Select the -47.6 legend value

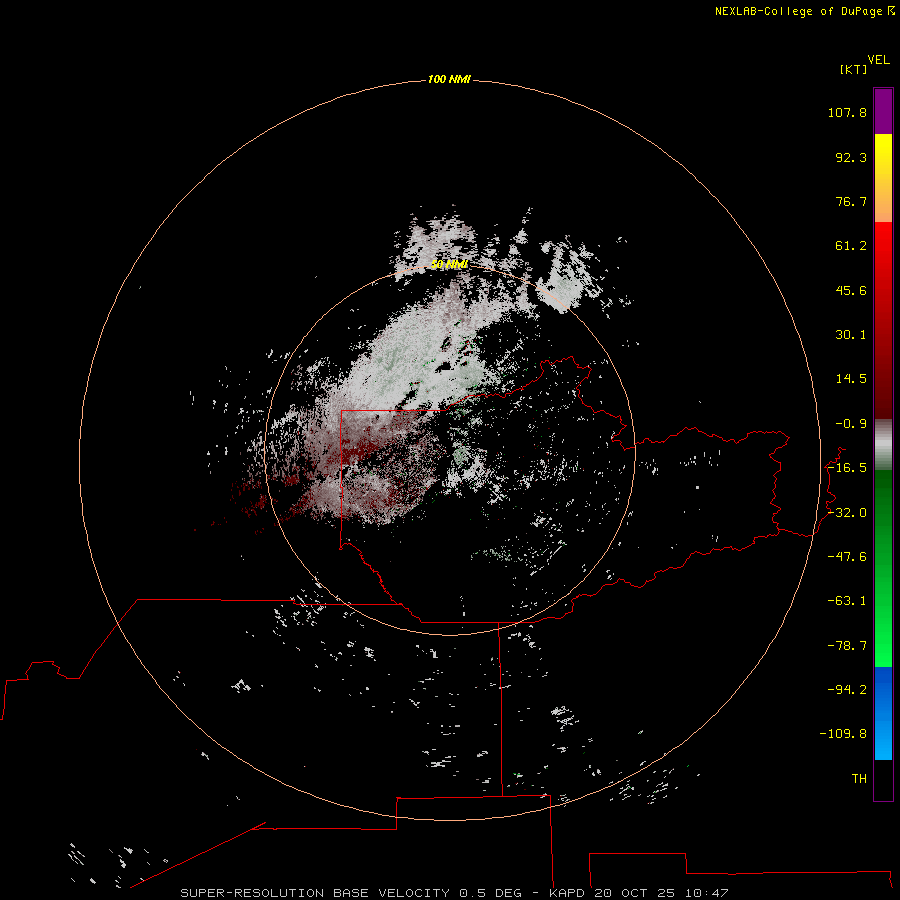click(x=847, y=557)
